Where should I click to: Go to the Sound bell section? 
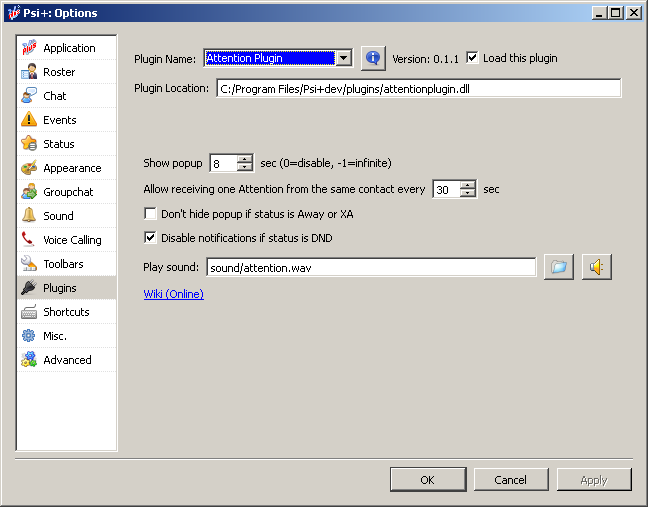(58, 216)
